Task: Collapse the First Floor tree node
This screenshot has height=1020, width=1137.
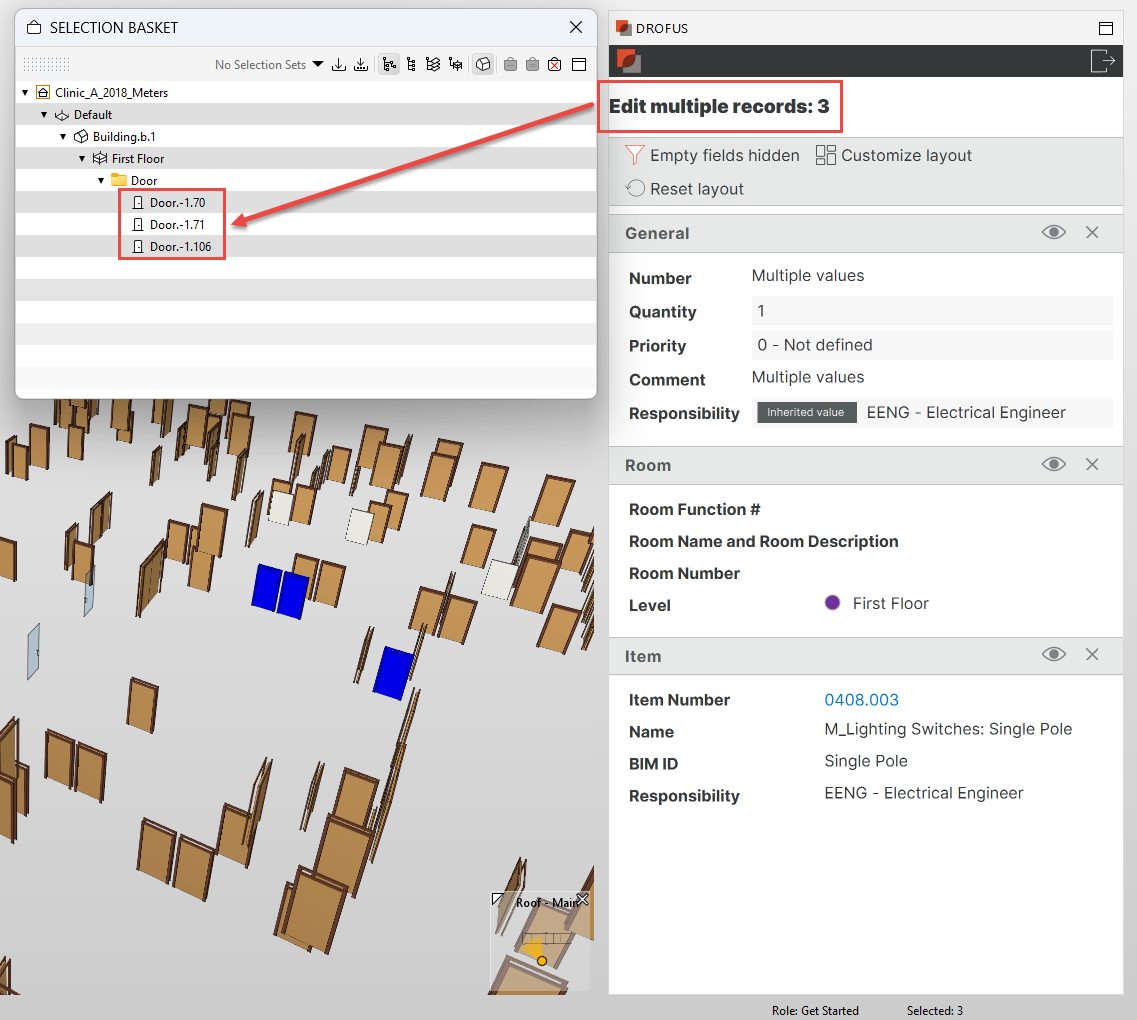Action: [82, 159]
